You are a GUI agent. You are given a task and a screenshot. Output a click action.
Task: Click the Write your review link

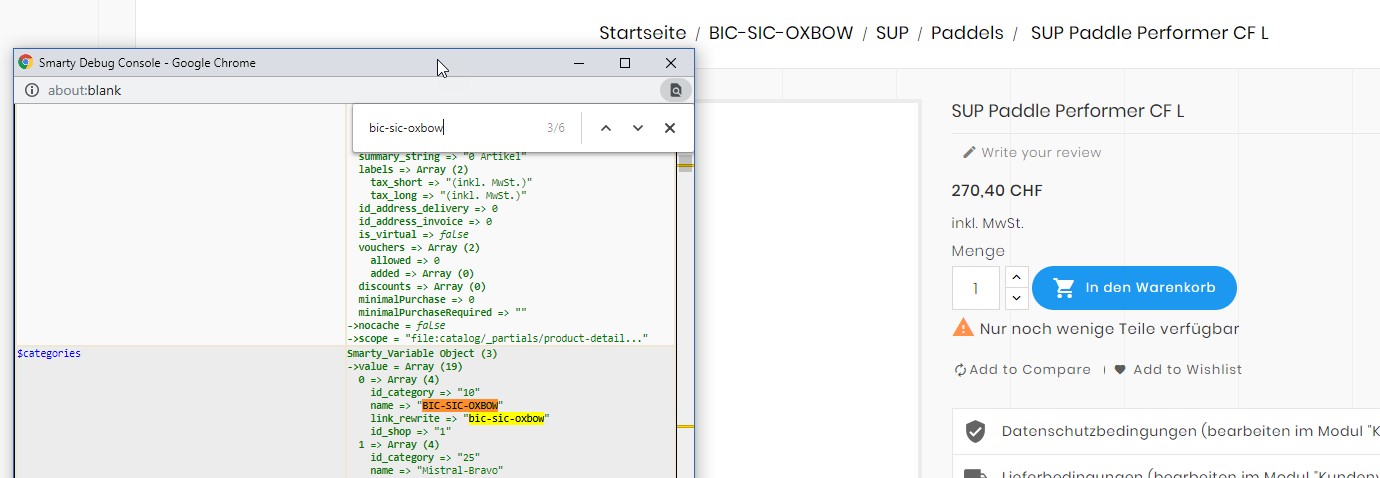click(1041, 153)
